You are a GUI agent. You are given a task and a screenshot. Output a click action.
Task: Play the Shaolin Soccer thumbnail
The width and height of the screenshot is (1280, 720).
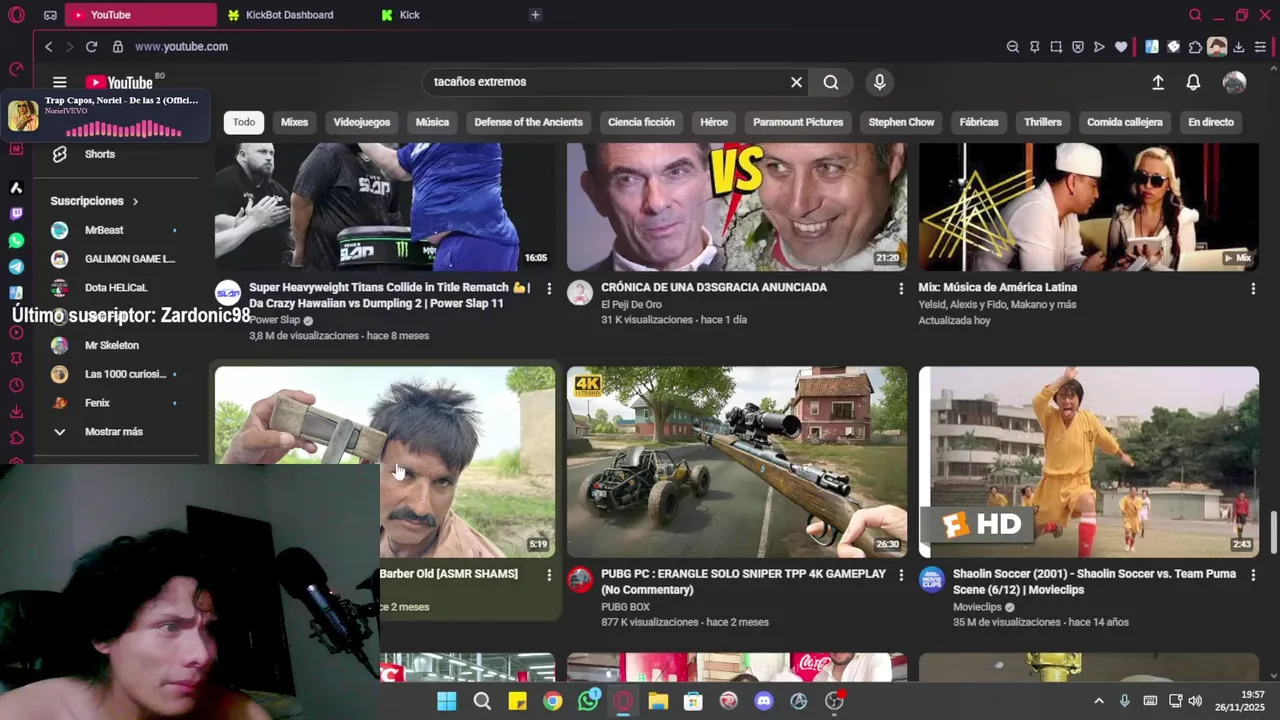[x=1089, y=462]
